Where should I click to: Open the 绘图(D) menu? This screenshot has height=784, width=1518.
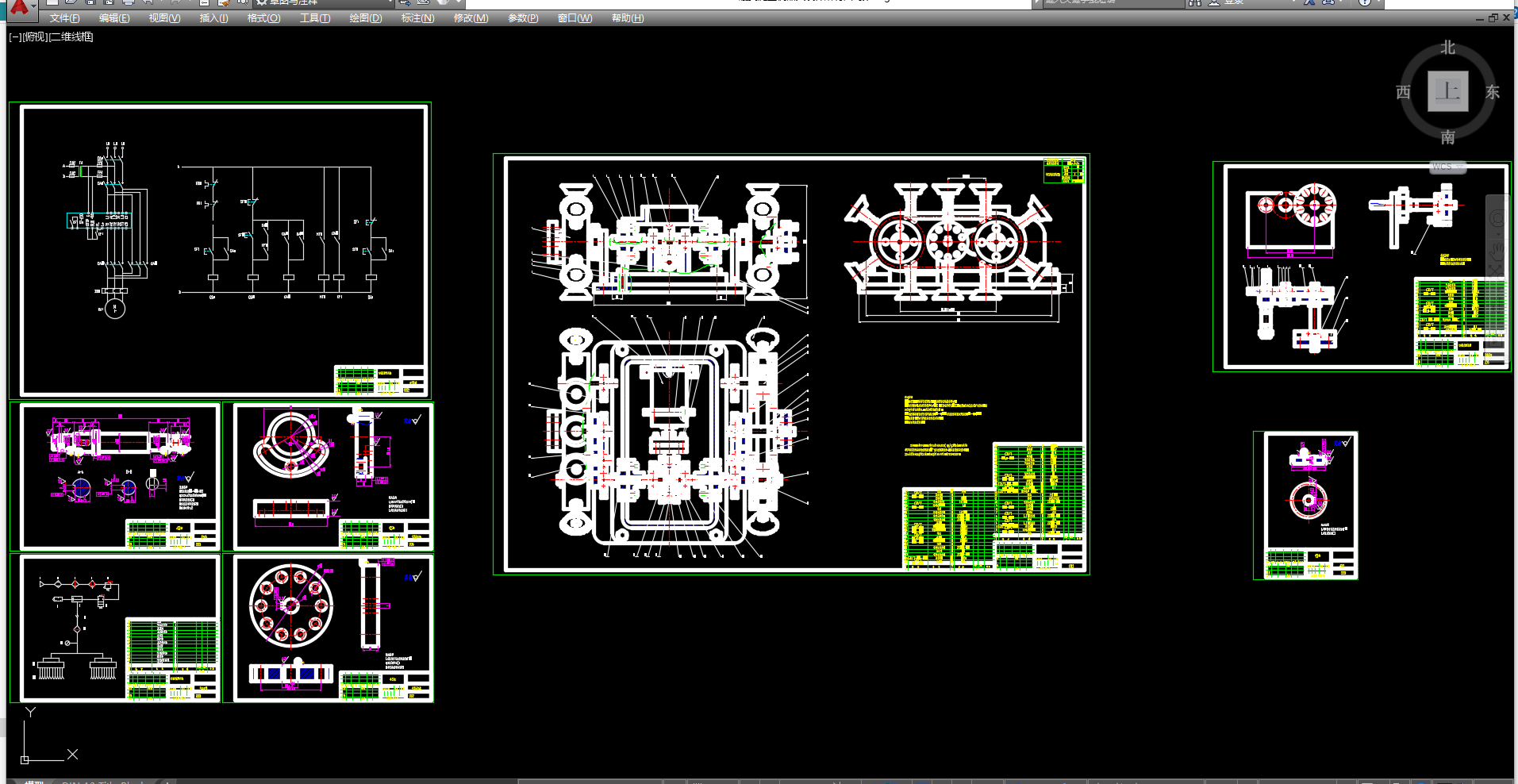pos(365,18)
